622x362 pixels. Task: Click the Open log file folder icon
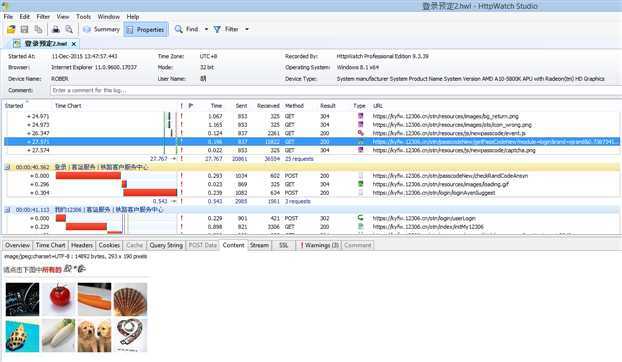click(x=11, y=29)
